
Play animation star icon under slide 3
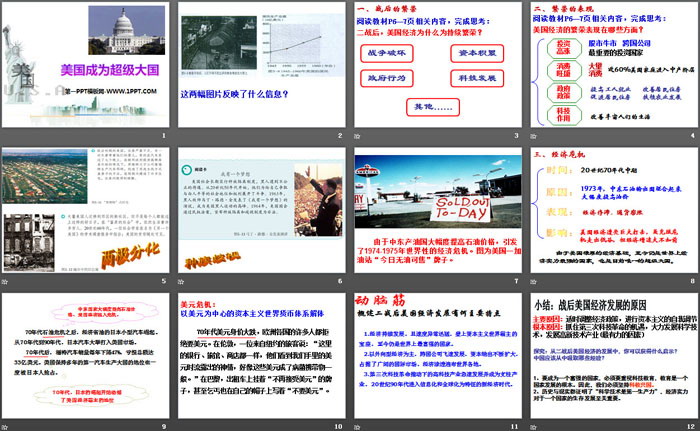pos(357,136)
